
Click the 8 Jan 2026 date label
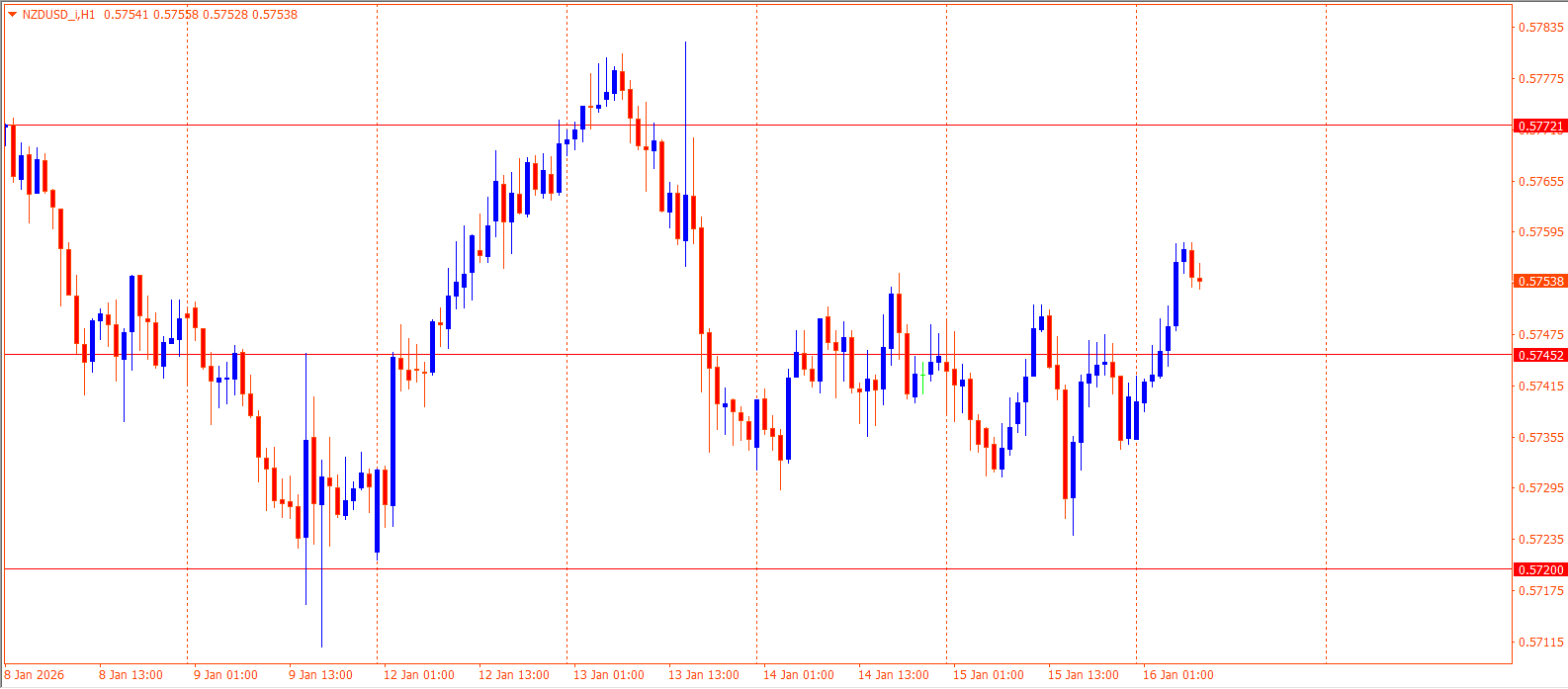click(35, 675)
